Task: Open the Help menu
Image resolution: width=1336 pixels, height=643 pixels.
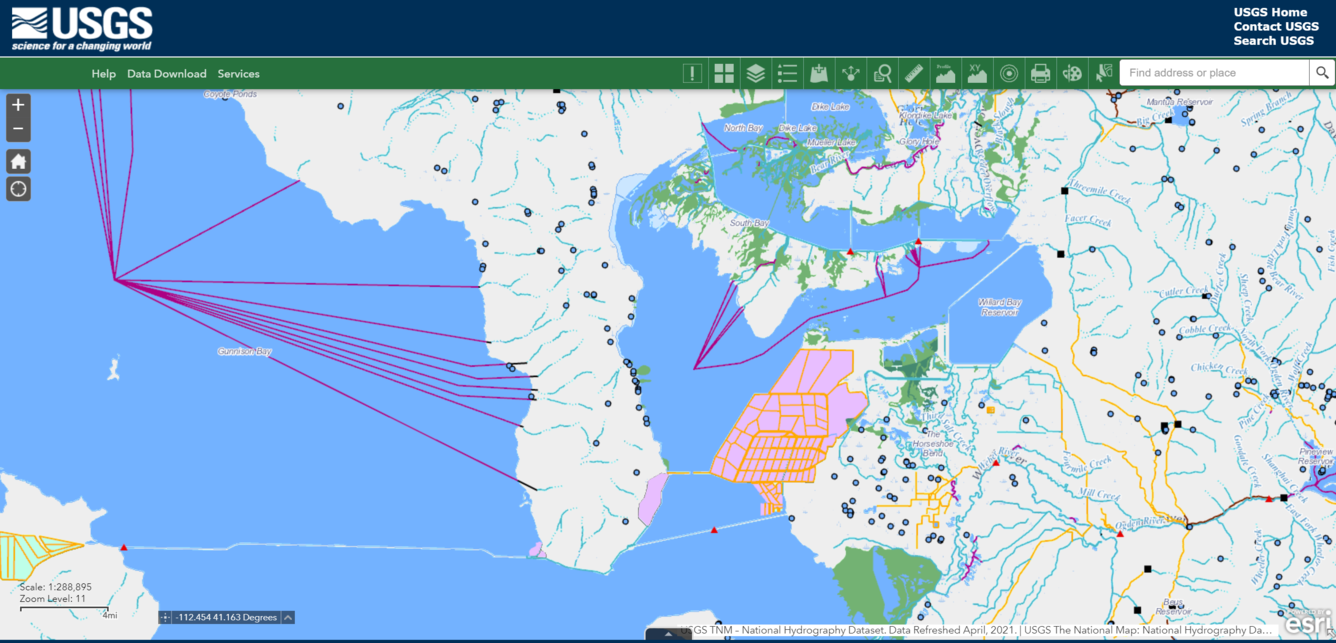Action: [x=103, y=73]
